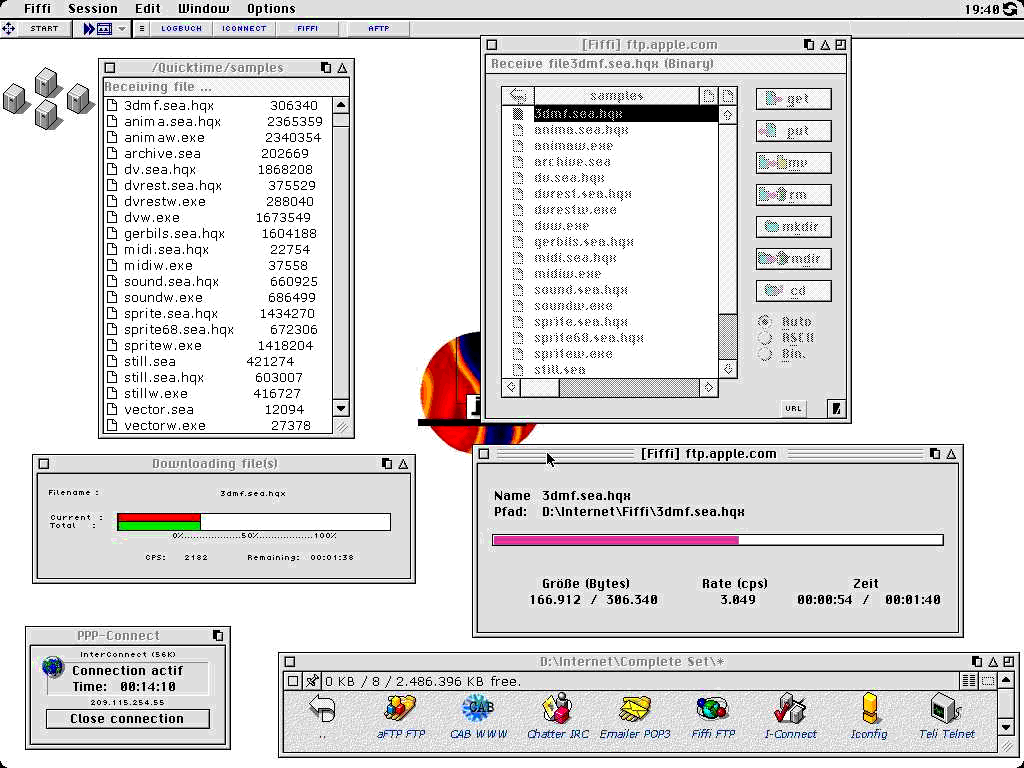Click the depth icon in Downloading file(s) title bar

[387, 464]
